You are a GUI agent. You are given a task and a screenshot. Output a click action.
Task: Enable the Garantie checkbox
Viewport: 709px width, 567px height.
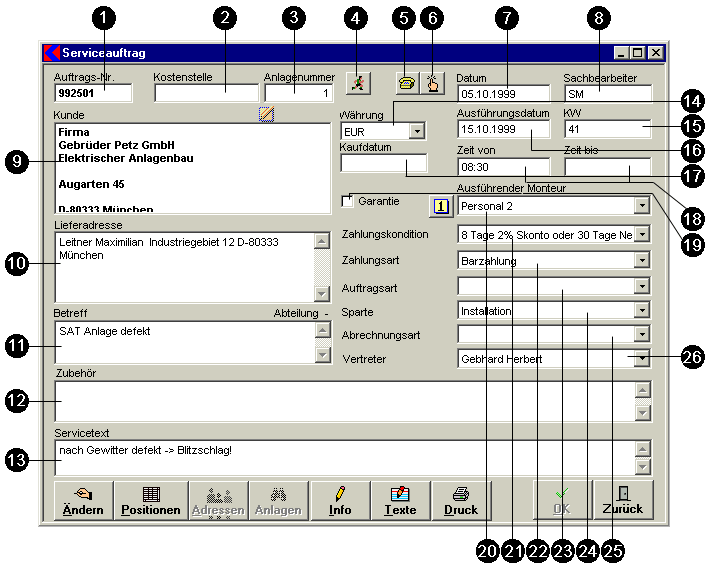pos(348,201)
